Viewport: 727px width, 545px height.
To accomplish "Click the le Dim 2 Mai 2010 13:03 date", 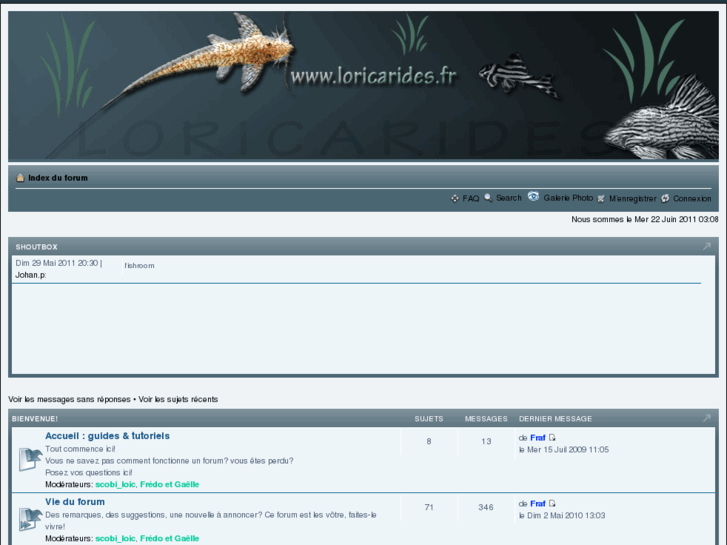I will [562, 515].
